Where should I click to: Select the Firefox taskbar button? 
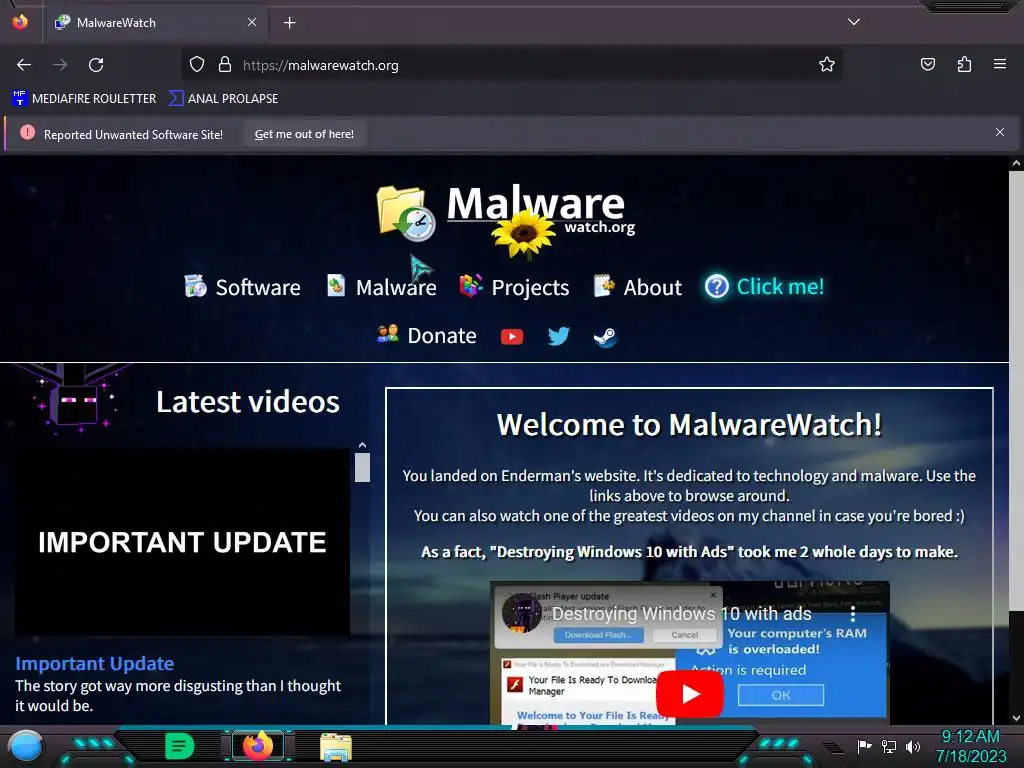[257, 746]
